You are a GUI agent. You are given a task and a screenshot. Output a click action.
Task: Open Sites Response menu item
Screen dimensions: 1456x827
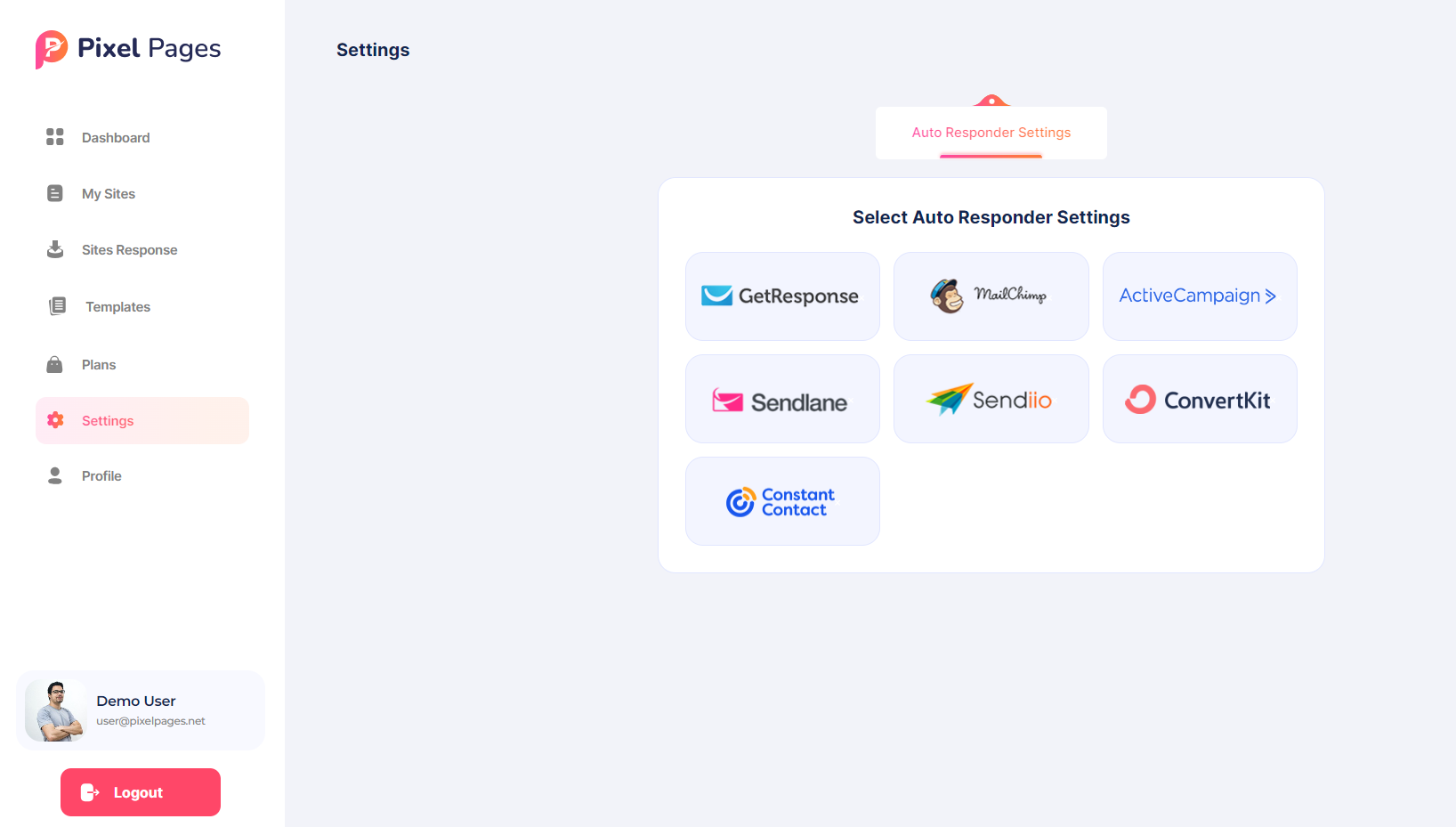129,250
